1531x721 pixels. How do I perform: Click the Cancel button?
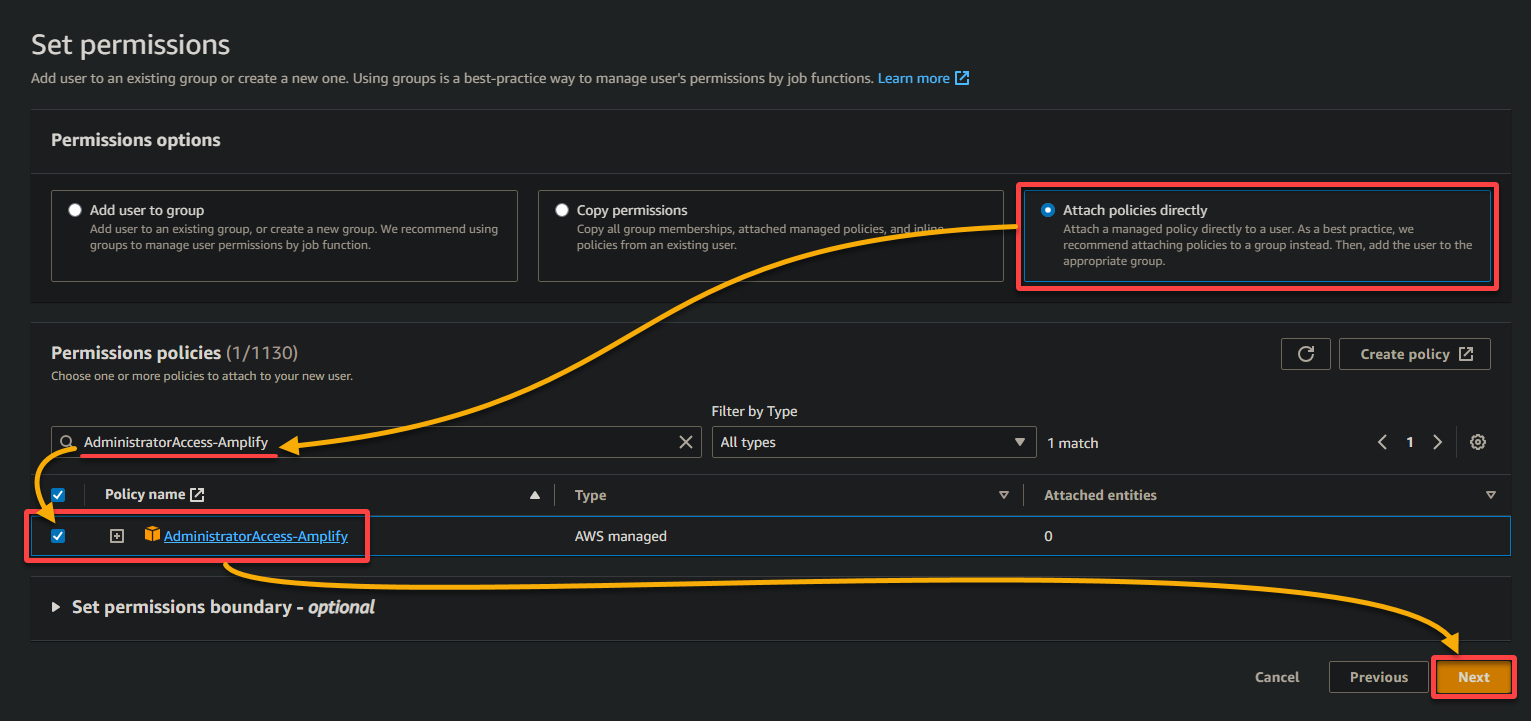tap(1277, 677)
